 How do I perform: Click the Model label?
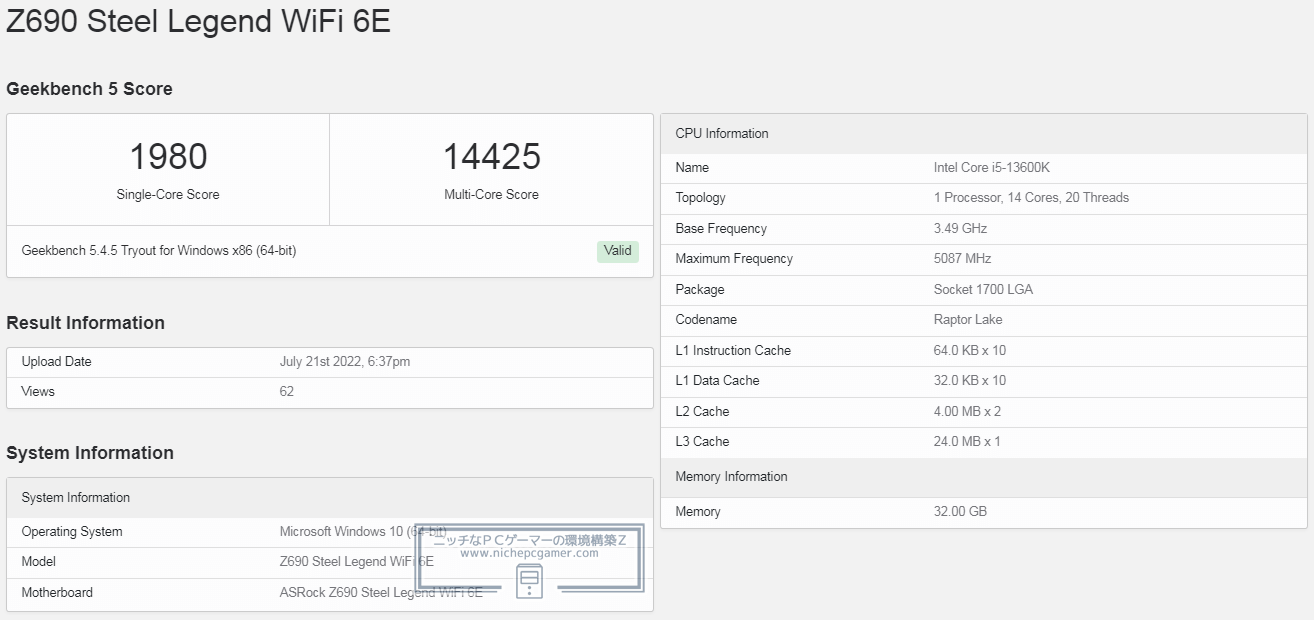39,562
